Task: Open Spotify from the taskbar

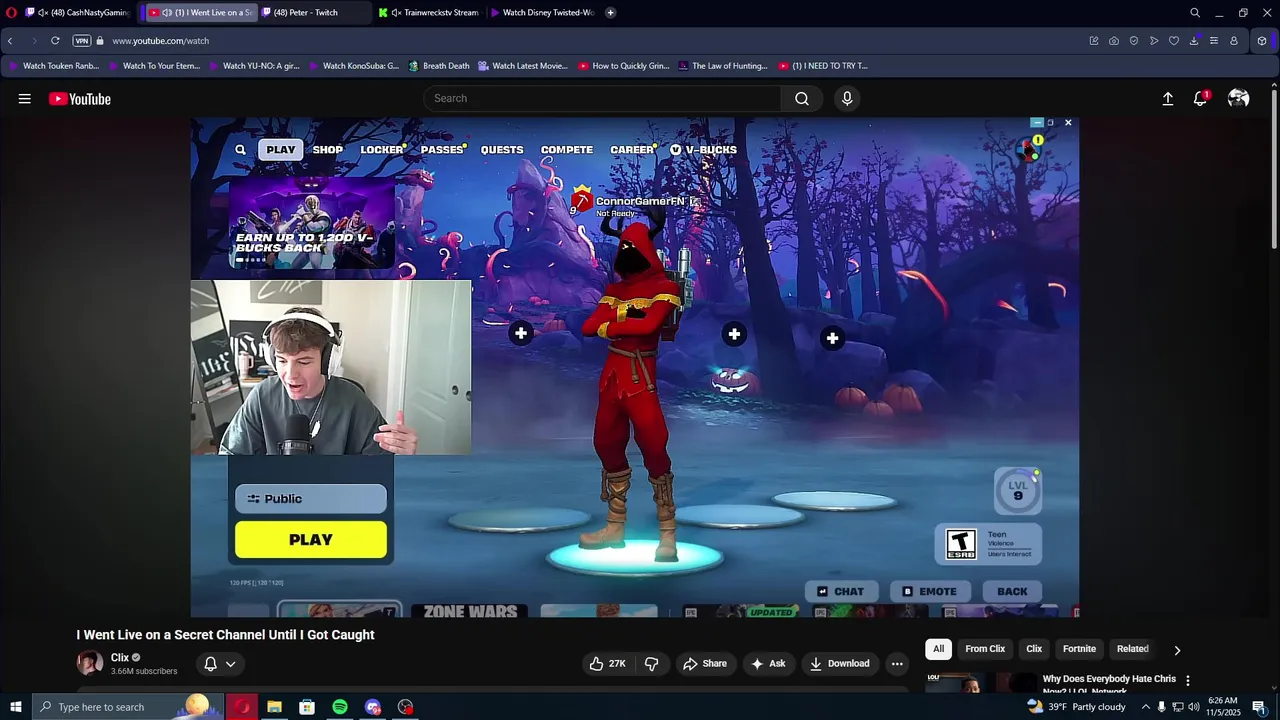Action: click(x=340, y=707)
